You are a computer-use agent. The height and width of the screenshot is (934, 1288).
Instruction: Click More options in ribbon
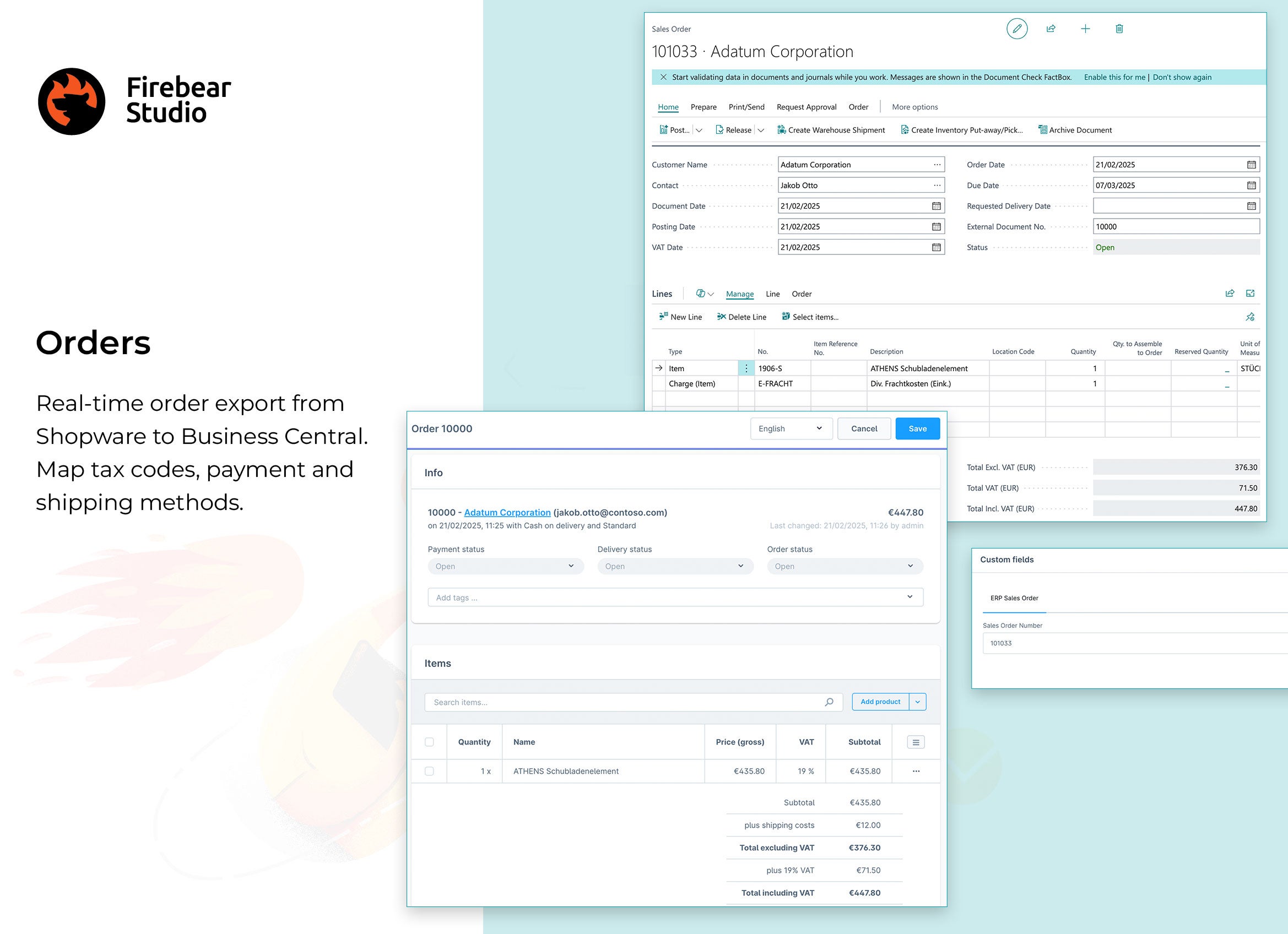(914, 107)
